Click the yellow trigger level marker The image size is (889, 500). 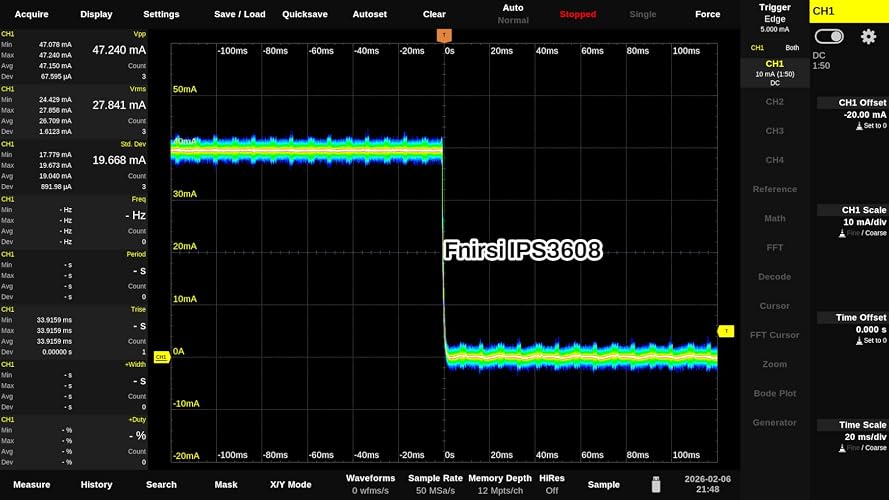pos(726,331)
